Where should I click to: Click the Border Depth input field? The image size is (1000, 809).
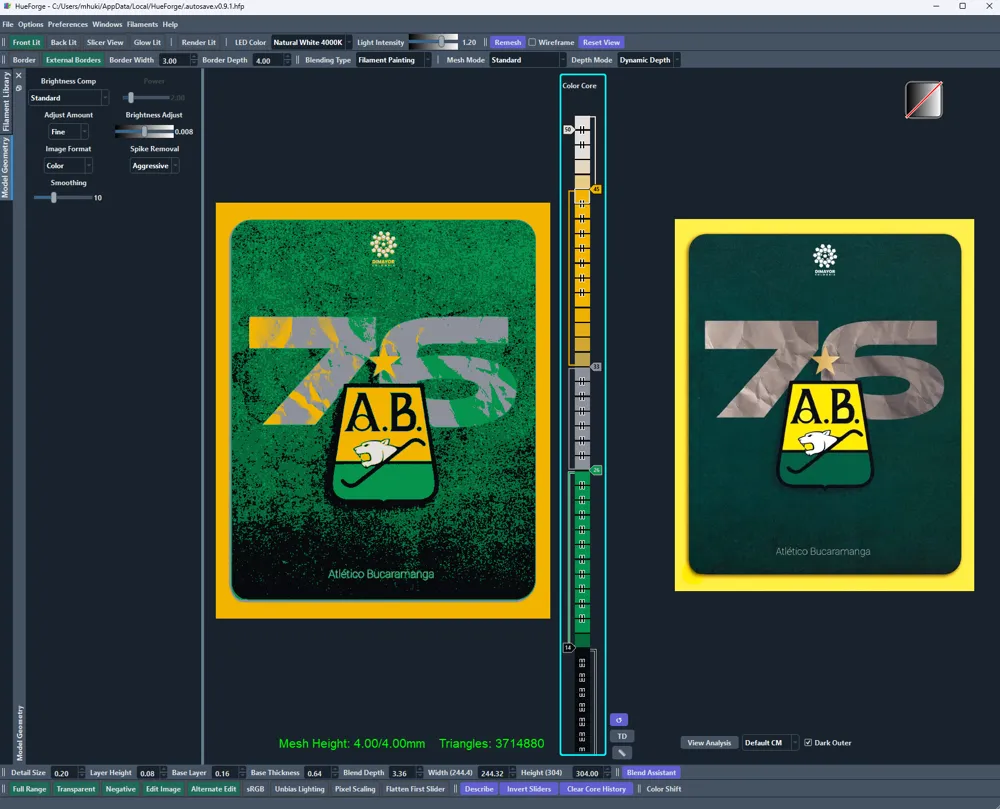click(268, 60)
